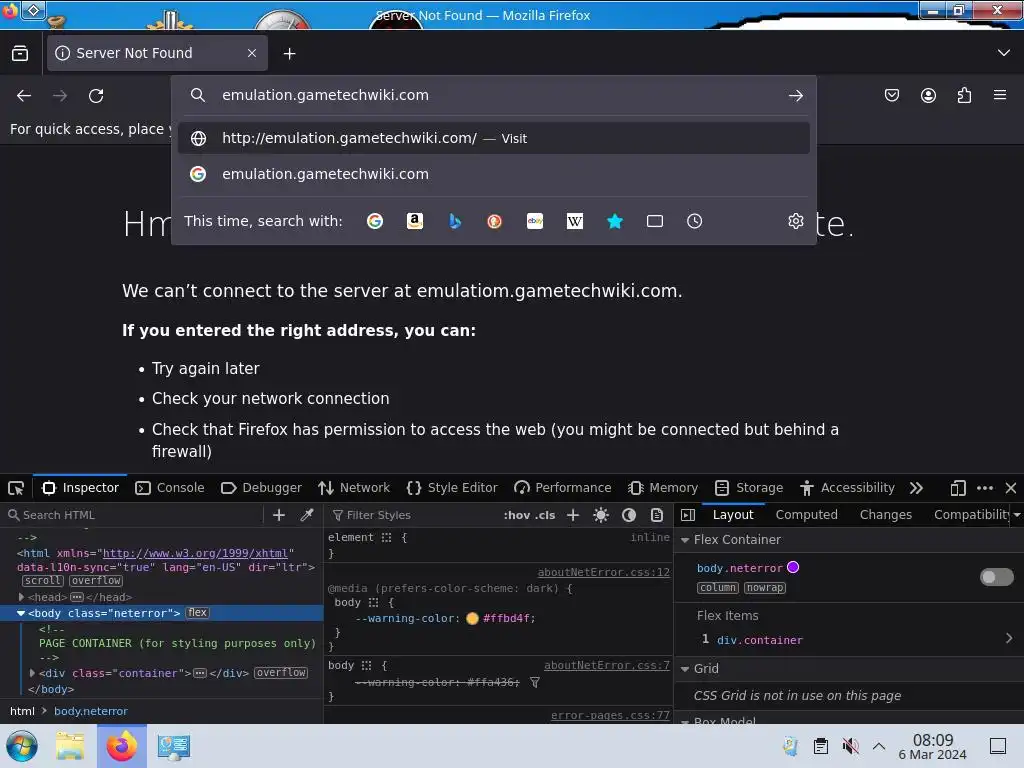
Task: Click the Search HTML field
Action: pos(134,515)
